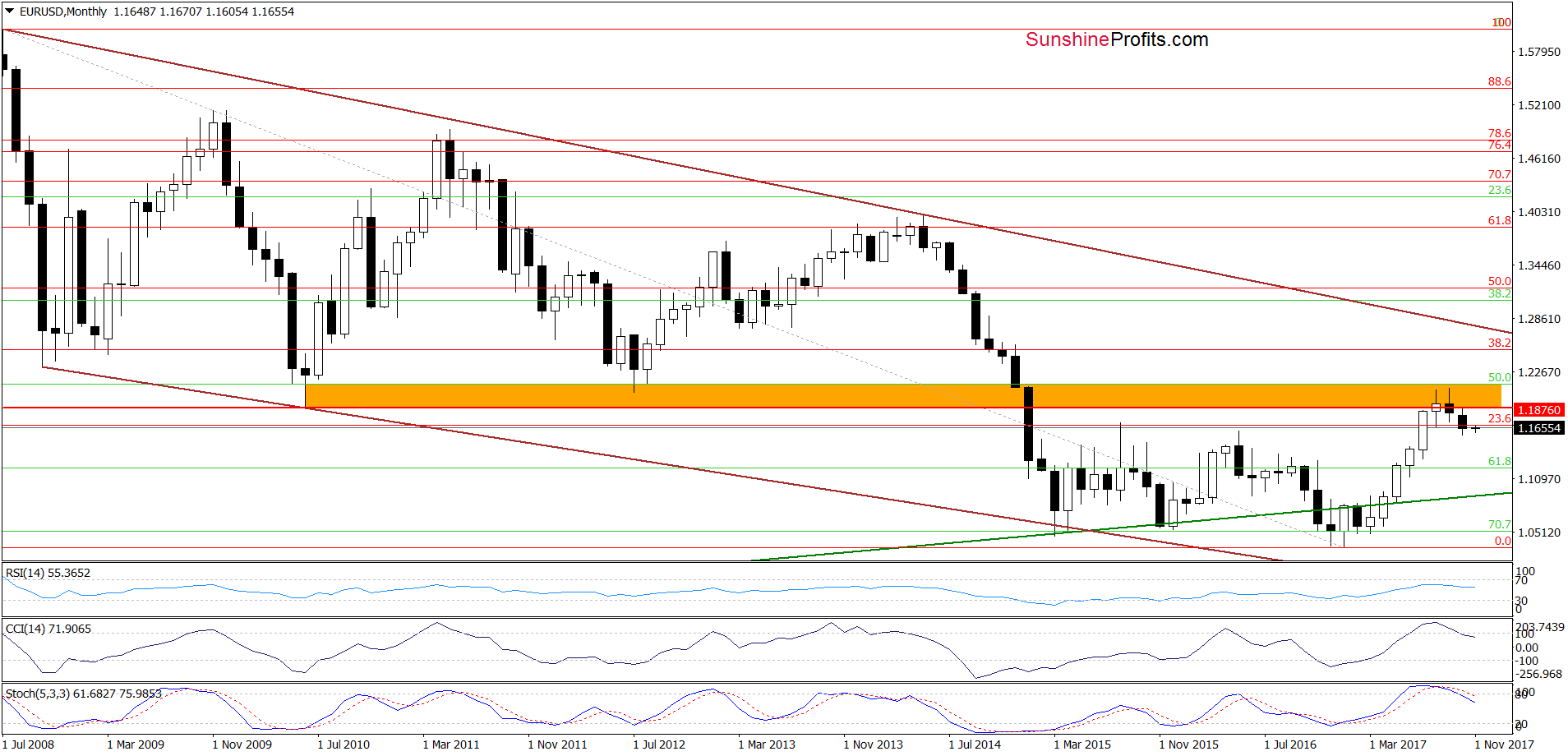
Task: Click the green 70.7 Fibonacci level label
Action: (x=1499, y=524)
